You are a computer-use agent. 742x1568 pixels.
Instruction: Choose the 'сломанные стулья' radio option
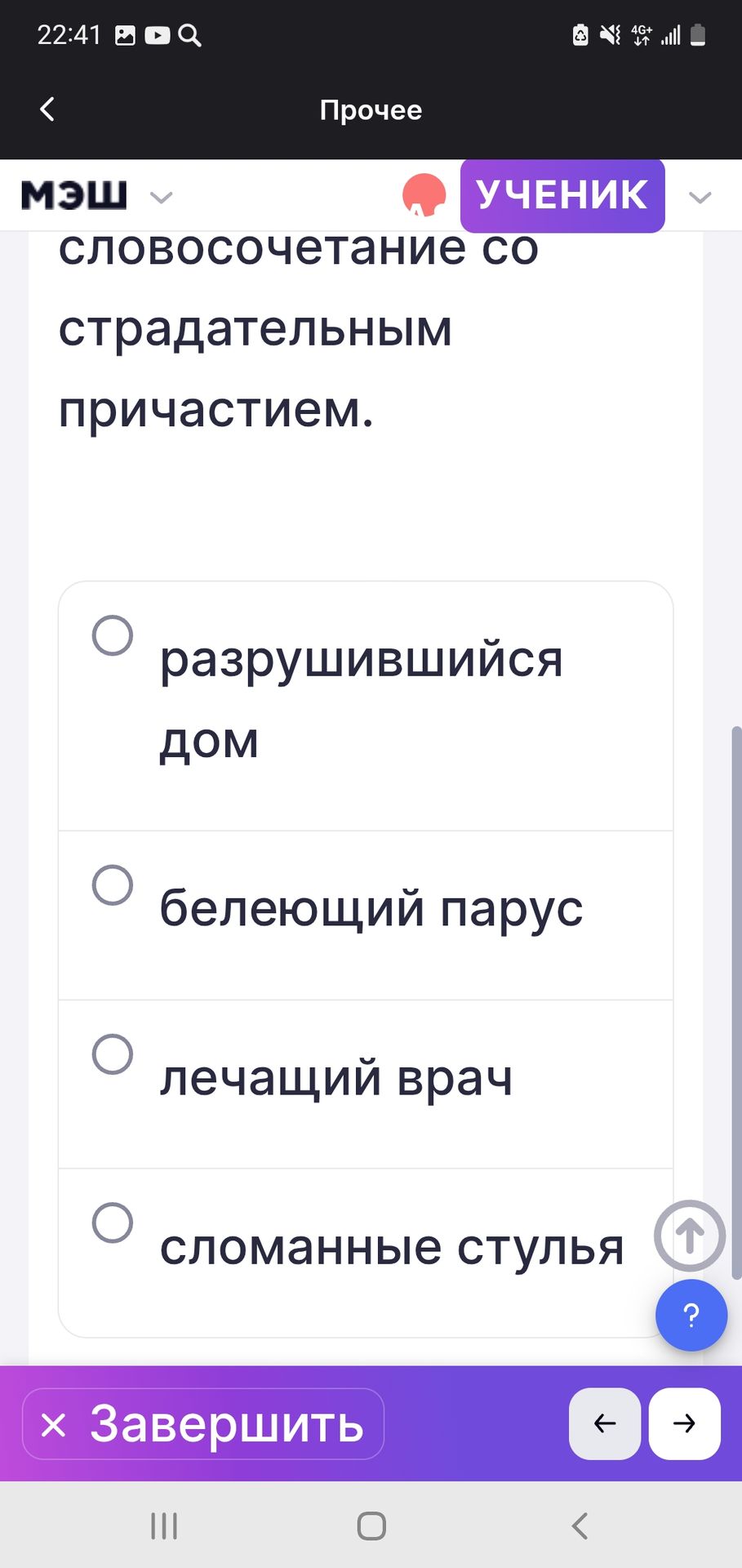click(113, 1223)
